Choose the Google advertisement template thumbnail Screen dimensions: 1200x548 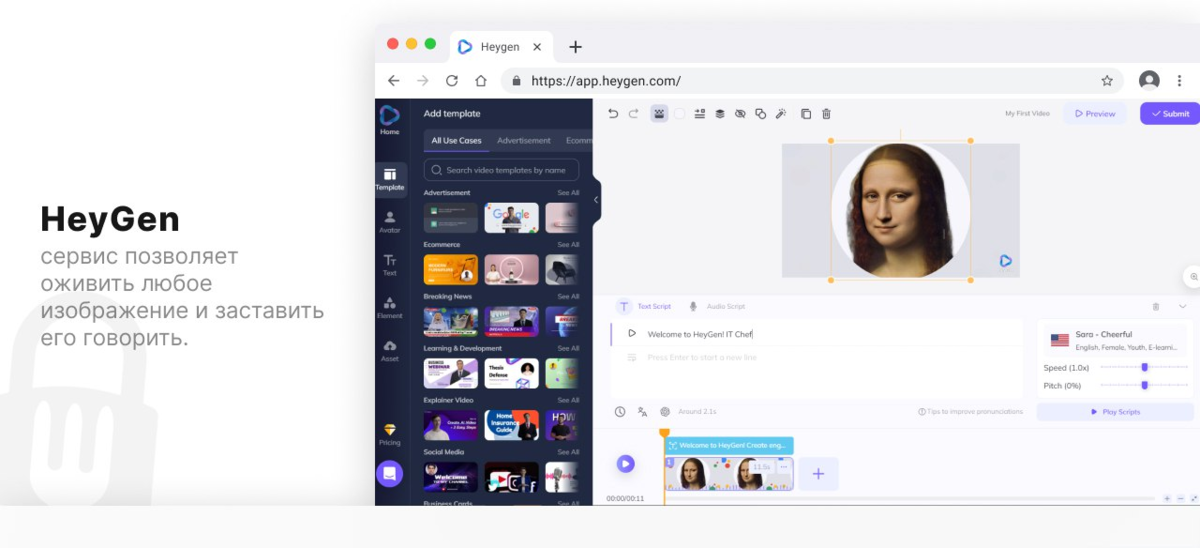tap(511, 218)
